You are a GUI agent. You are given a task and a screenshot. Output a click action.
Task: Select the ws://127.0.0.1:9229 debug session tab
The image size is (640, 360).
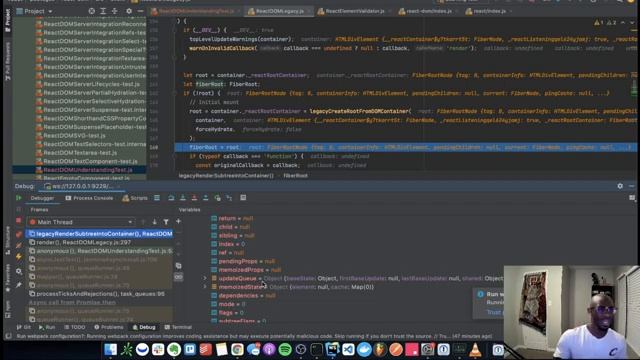click(82, 186)
